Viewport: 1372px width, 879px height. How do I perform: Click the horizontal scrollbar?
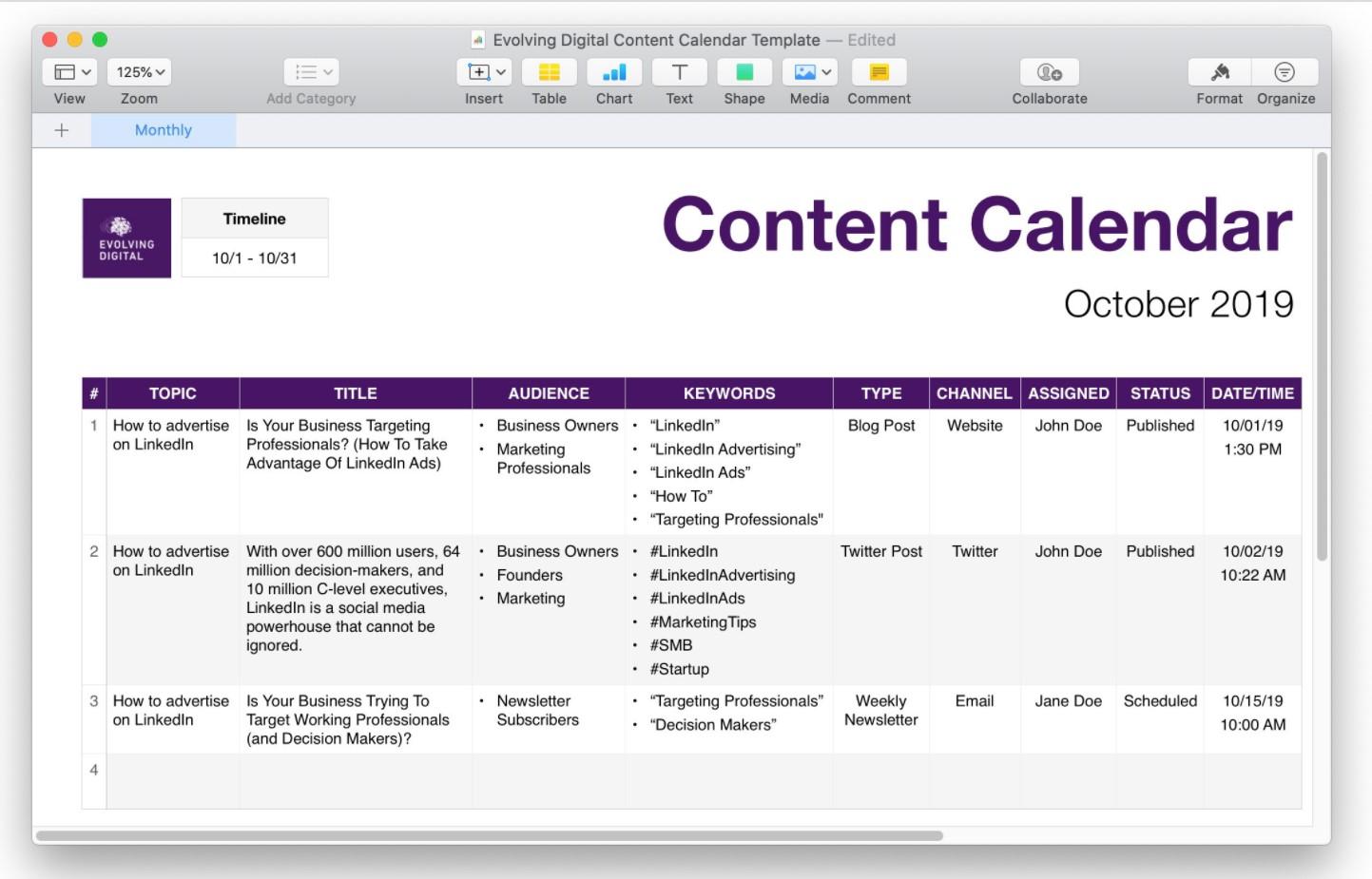coord(490,836)
